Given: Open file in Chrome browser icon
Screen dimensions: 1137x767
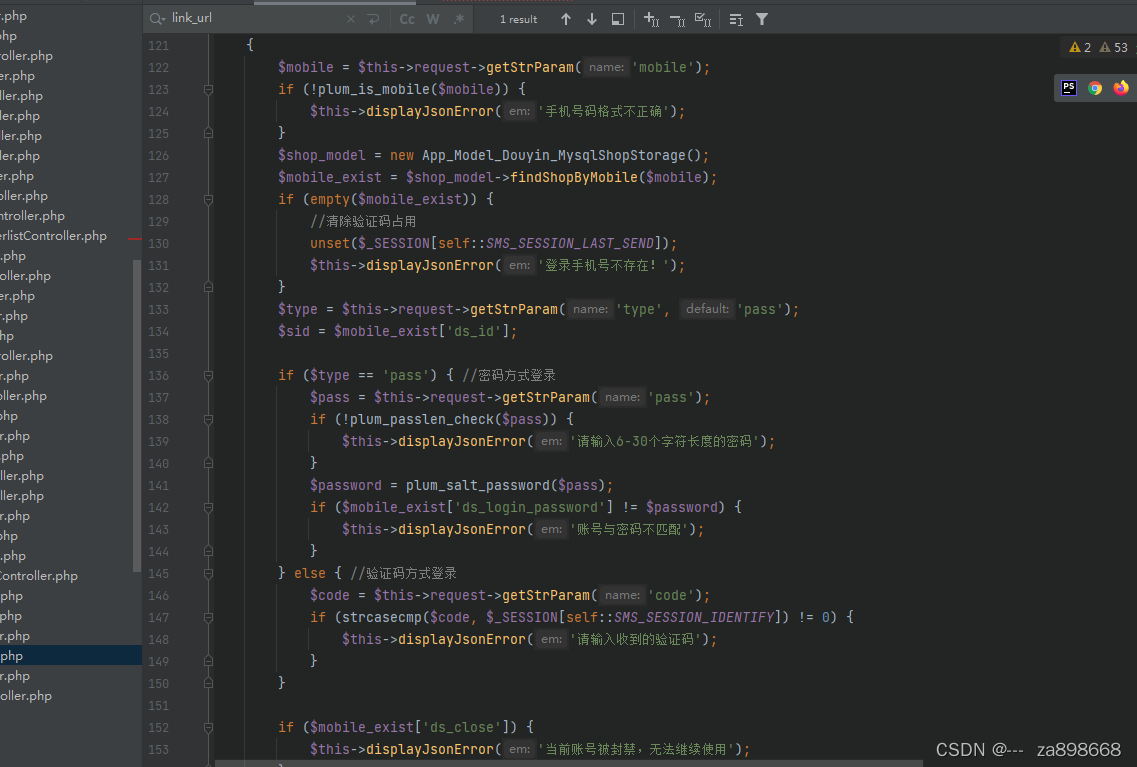Looking at the screenshot, I should (1095, 88).
